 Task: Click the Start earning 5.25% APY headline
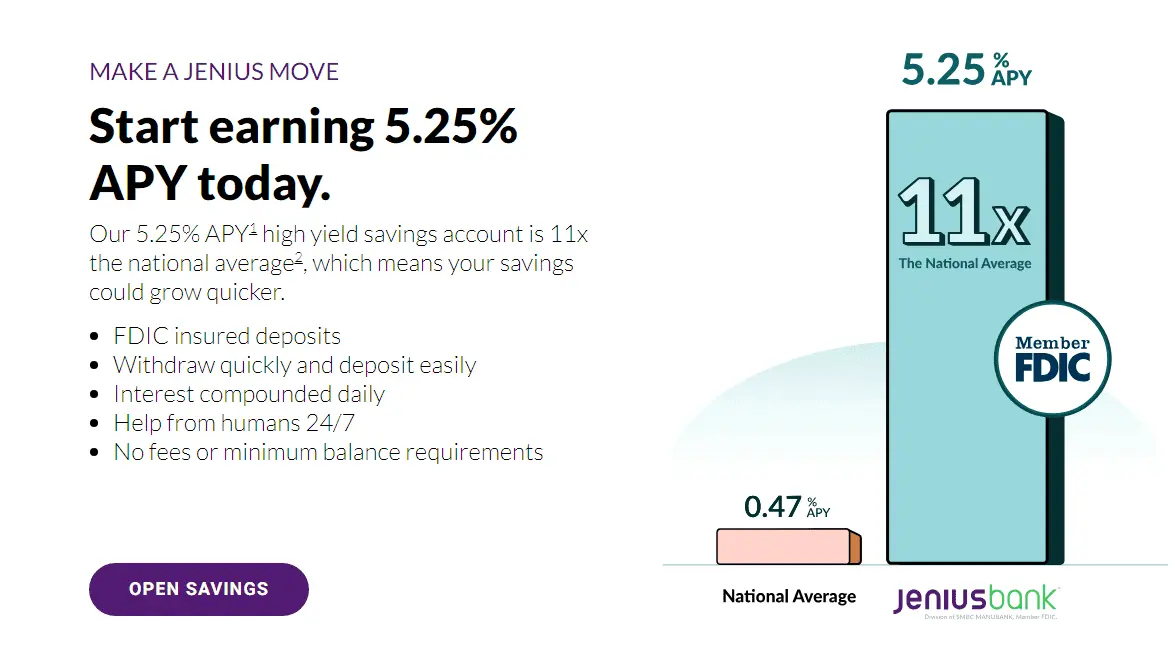pyautogui.click(x=303, y=154)
